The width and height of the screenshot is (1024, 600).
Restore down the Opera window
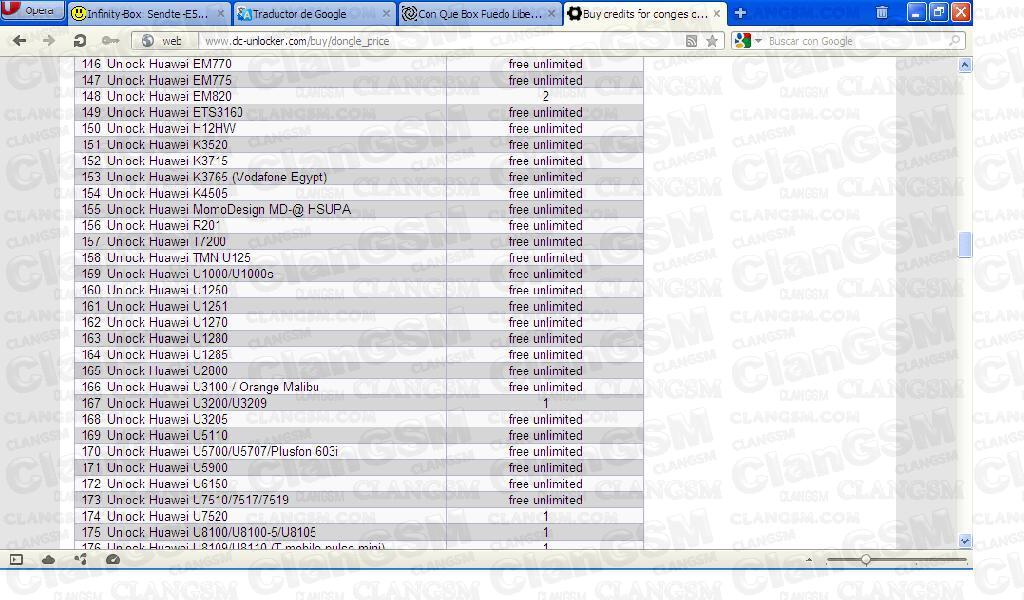938,12
